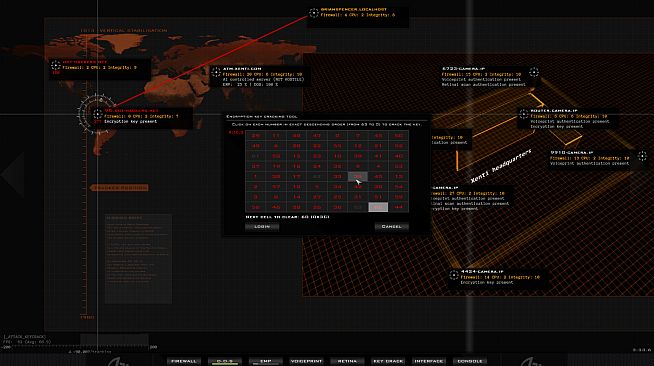The image size is (654, 366).
Task: Click the 'Xenti headquarters' label on the grid
Action: coord(501,166)
